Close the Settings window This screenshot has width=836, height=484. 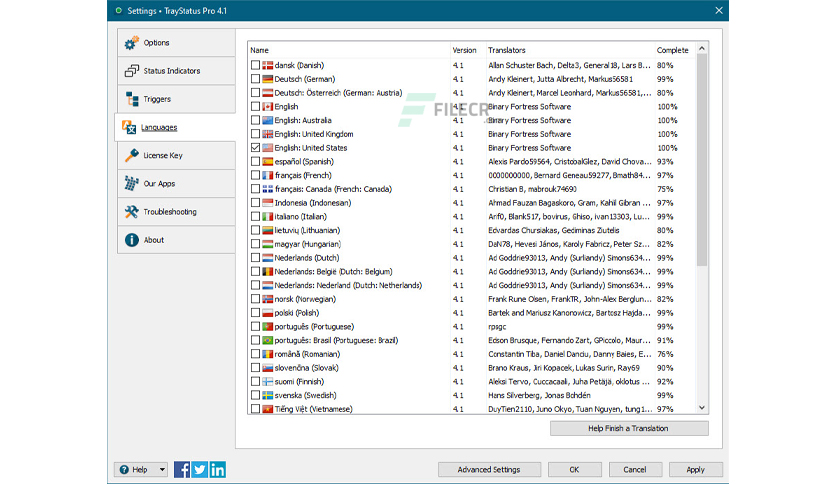(x=719, y=11)
